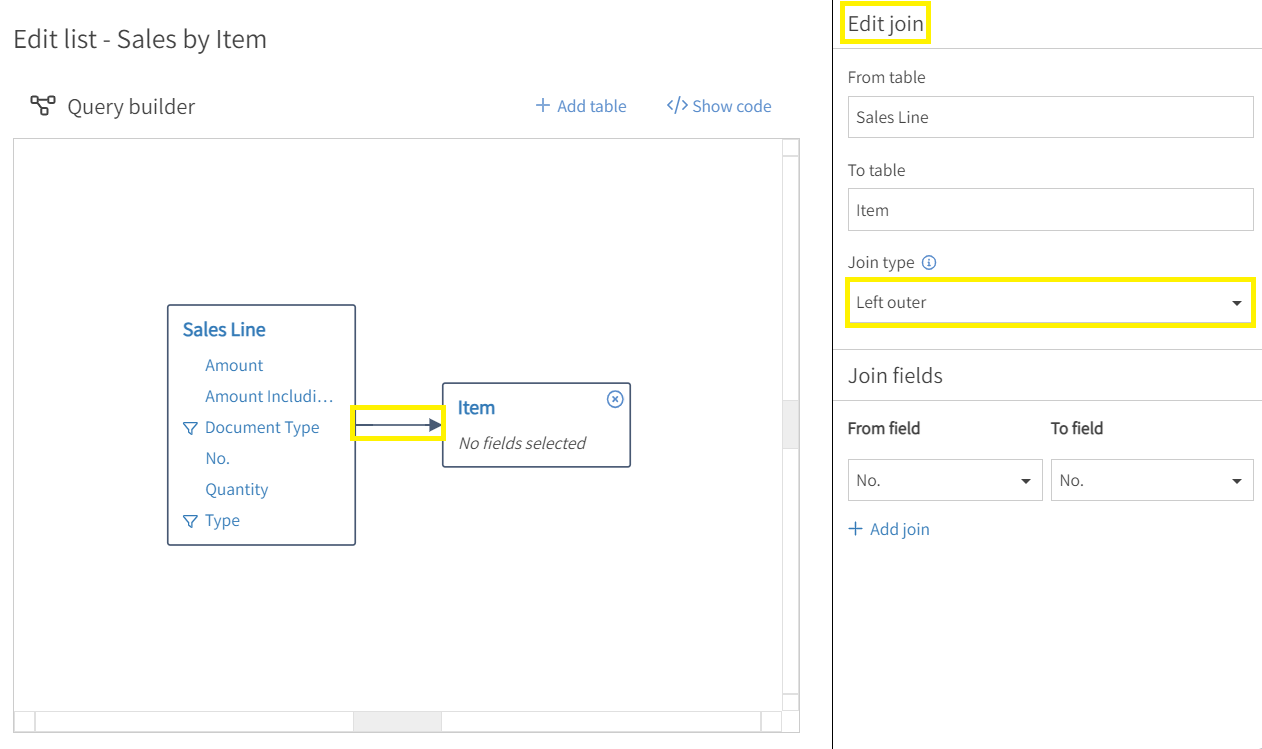The width and height of the screenshot is (1262, 749).
Task: Click the canvas scroll-up arrow button
Action: click(x=790, y=148)
